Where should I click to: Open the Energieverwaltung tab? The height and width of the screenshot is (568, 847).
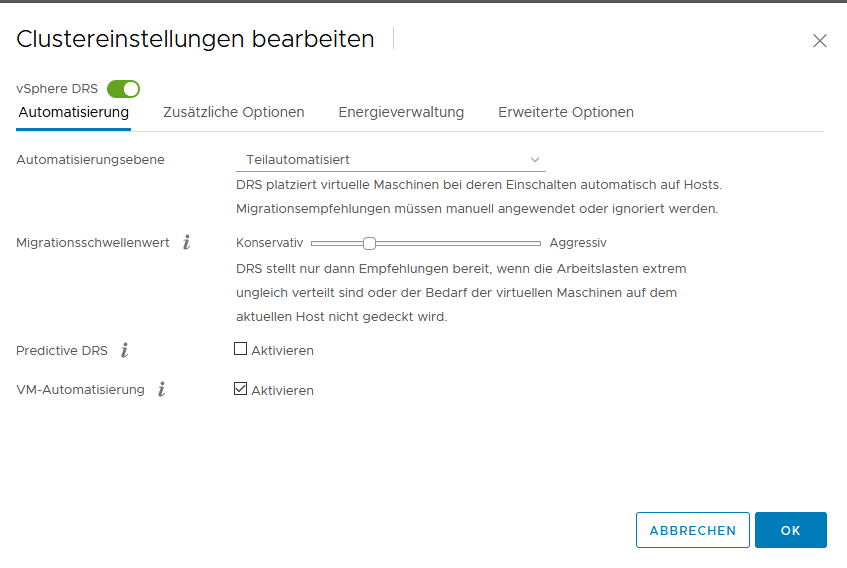pos(401,112)
